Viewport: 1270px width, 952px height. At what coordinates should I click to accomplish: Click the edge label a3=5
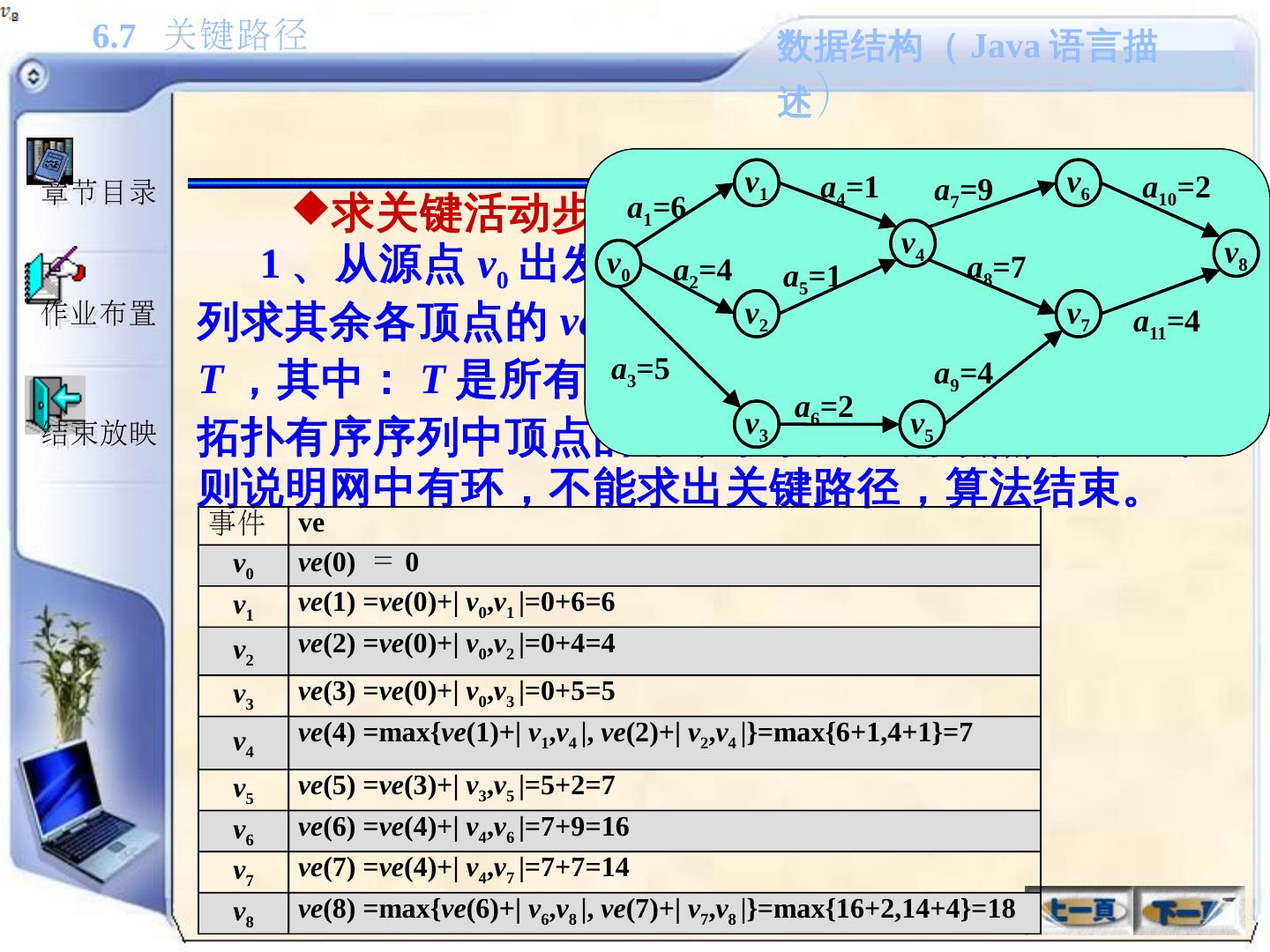(640, 371)
